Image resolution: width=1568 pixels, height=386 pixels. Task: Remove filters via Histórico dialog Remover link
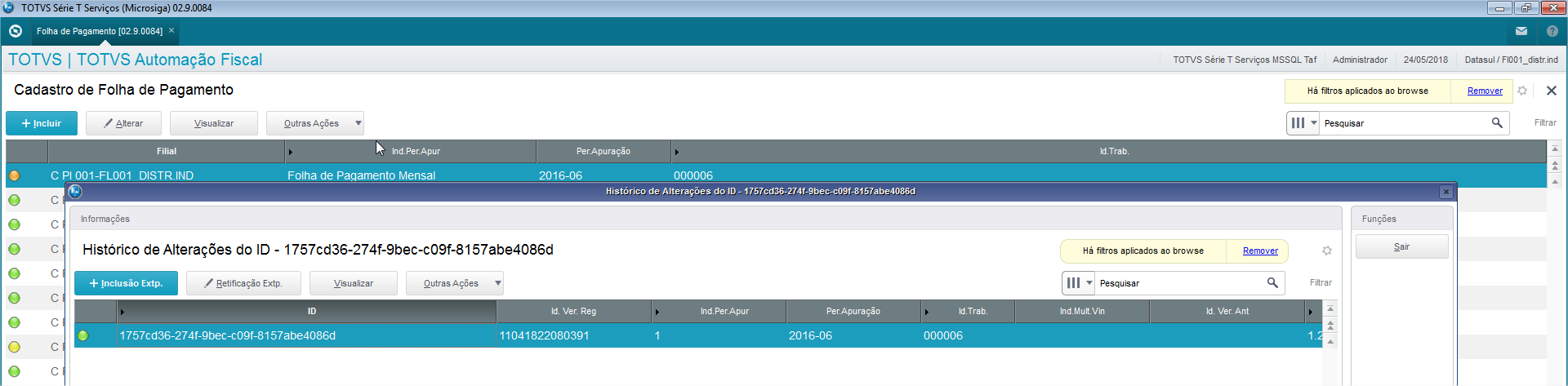coord(1260,251)
